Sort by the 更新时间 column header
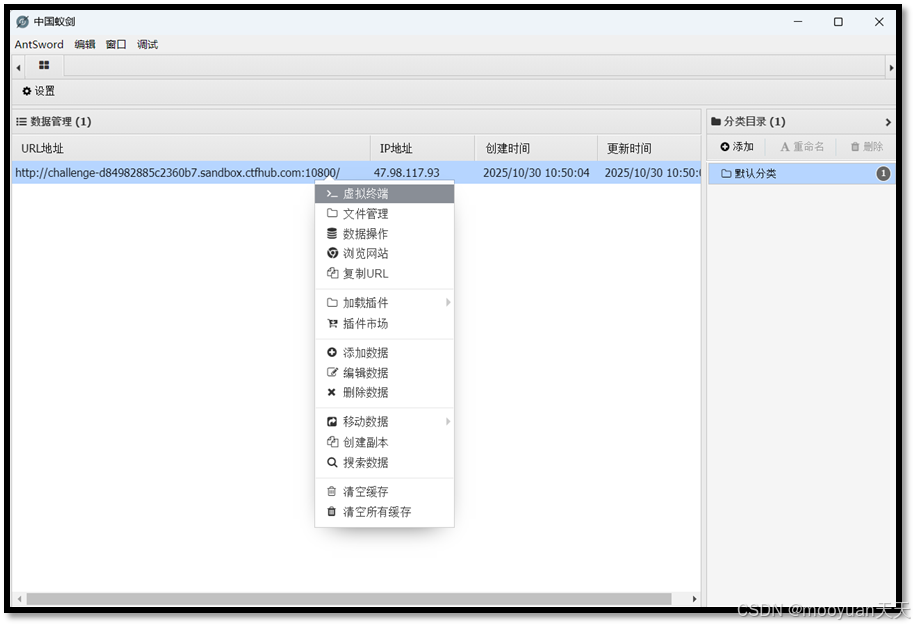The image size is (915, 626). (649, 148)
